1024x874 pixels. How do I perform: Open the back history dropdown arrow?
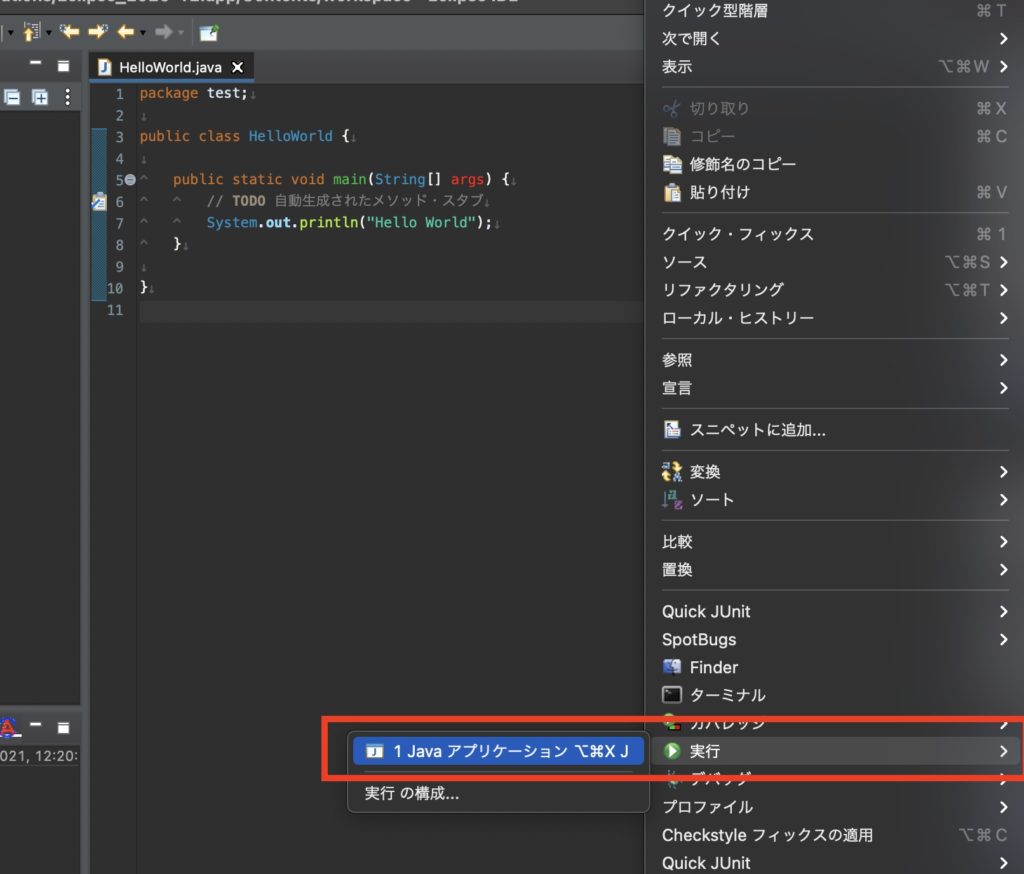click(142, 33)
